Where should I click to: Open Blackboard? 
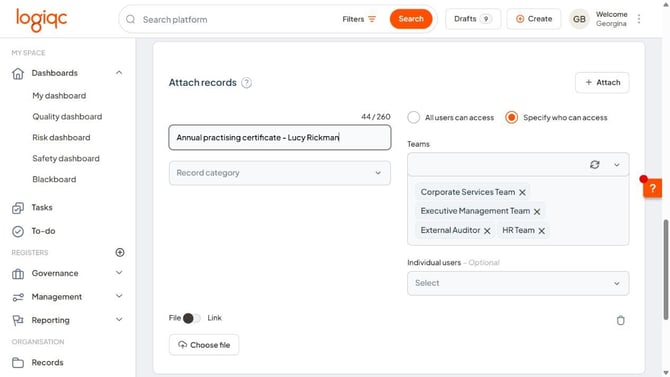(x=54, y=180)
